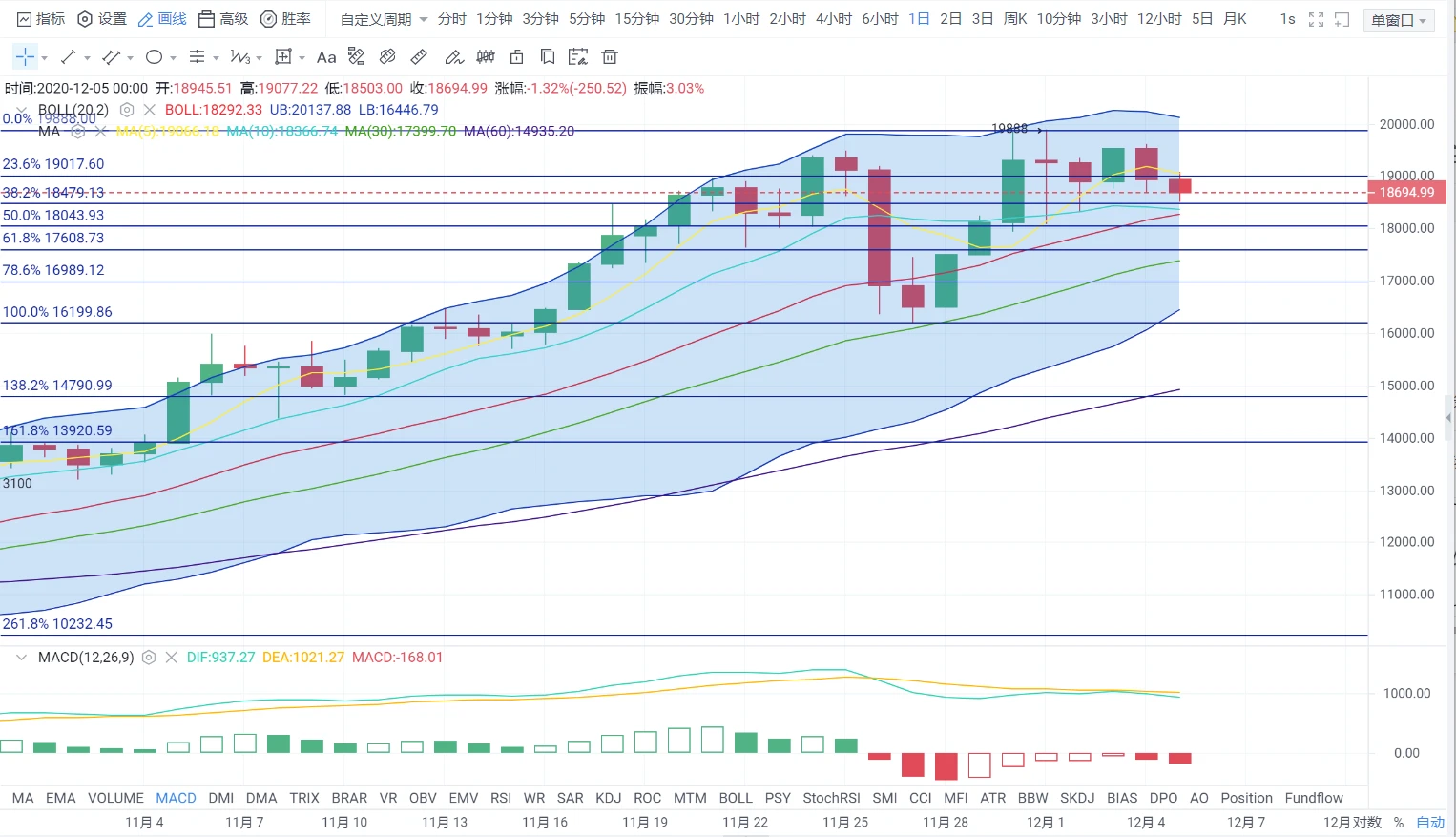
Task: Select the trend line drawing tool
Action: 68,57
